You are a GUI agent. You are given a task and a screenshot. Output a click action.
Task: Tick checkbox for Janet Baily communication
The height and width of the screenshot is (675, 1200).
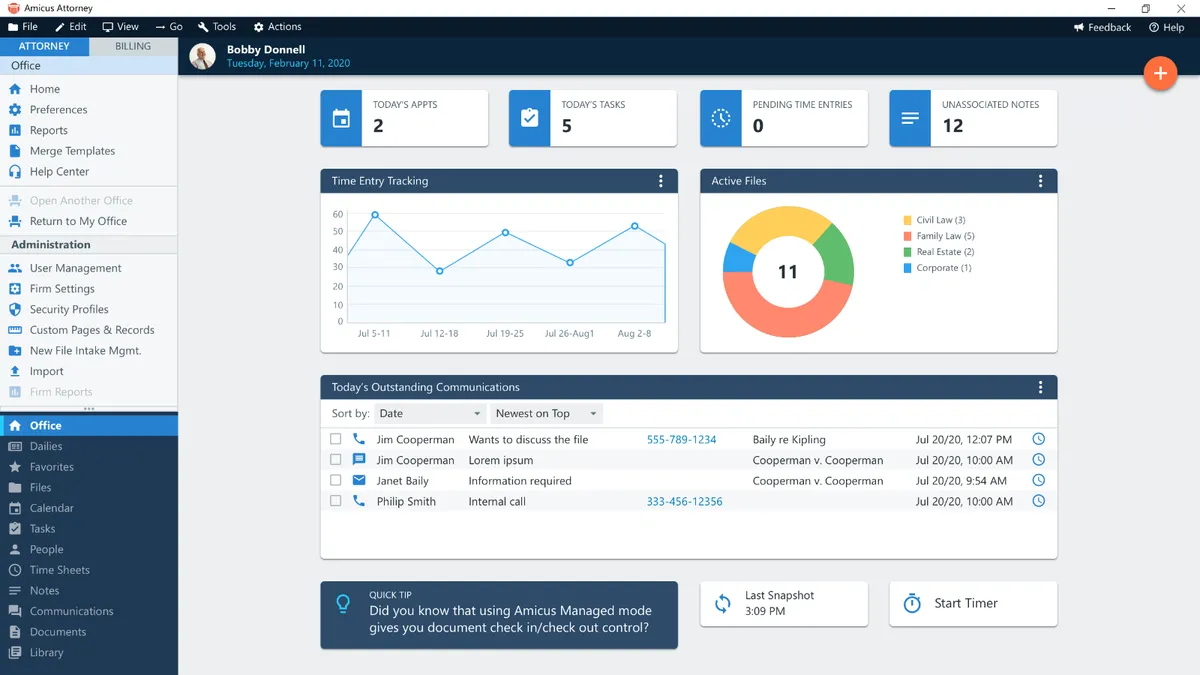tap(336, 480)
